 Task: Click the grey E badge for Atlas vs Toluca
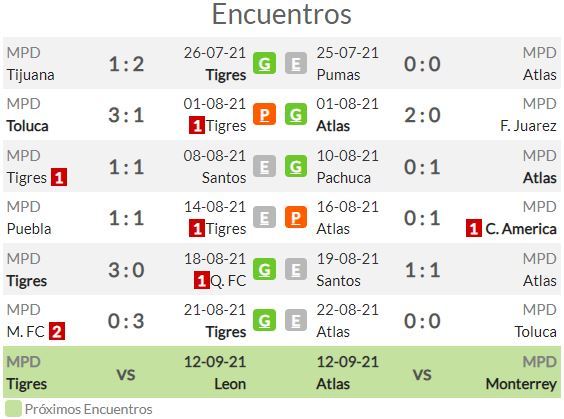[296, 320]
